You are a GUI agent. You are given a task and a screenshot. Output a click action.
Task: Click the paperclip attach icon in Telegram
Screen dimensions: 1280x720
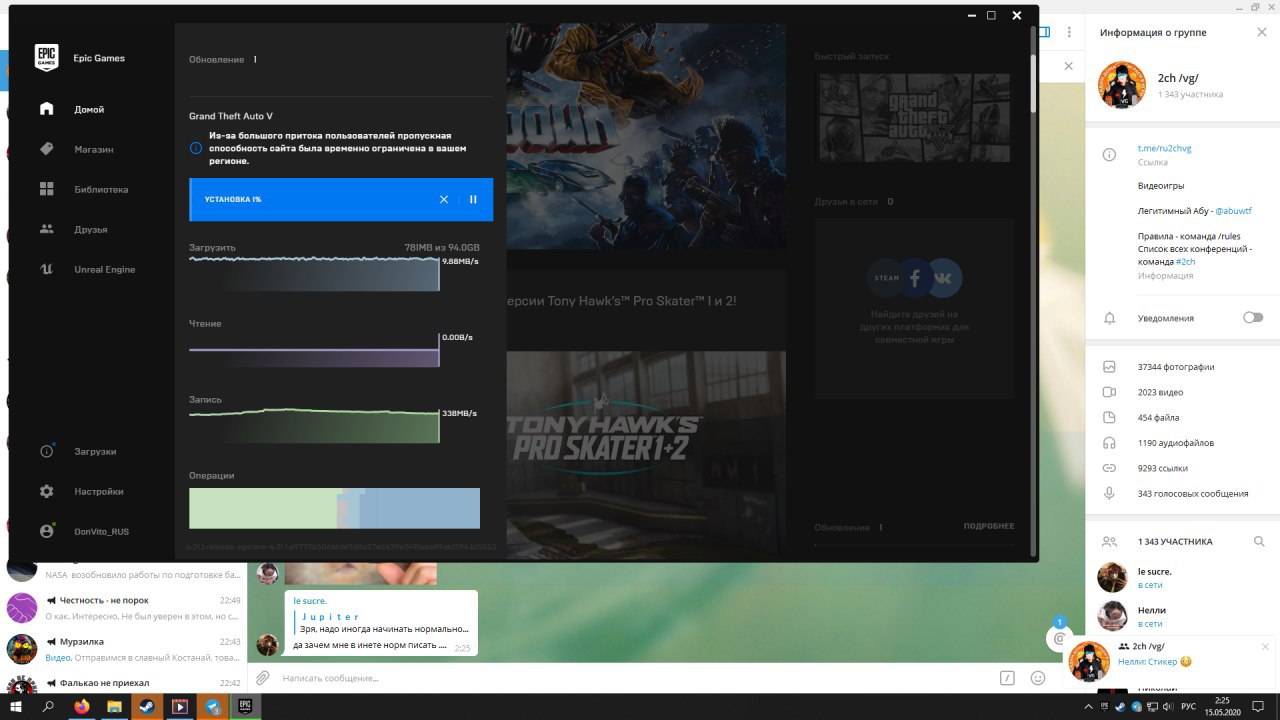click(262, 678)
